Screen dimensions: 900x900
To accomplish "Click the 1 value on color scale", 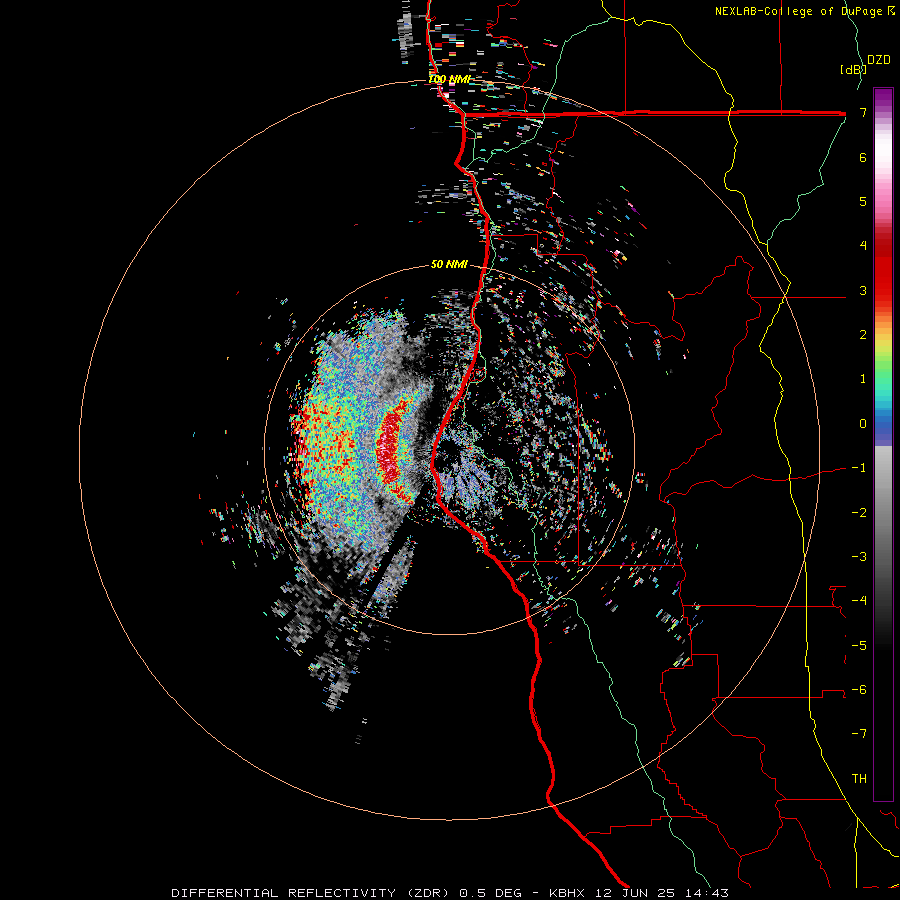I will click(x=863, y=379).
